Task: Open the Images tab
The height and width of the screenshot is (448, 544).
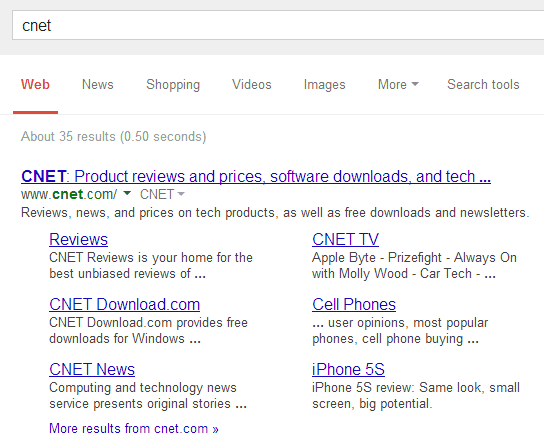Action: pyautogui.click(x=324, y=85)
